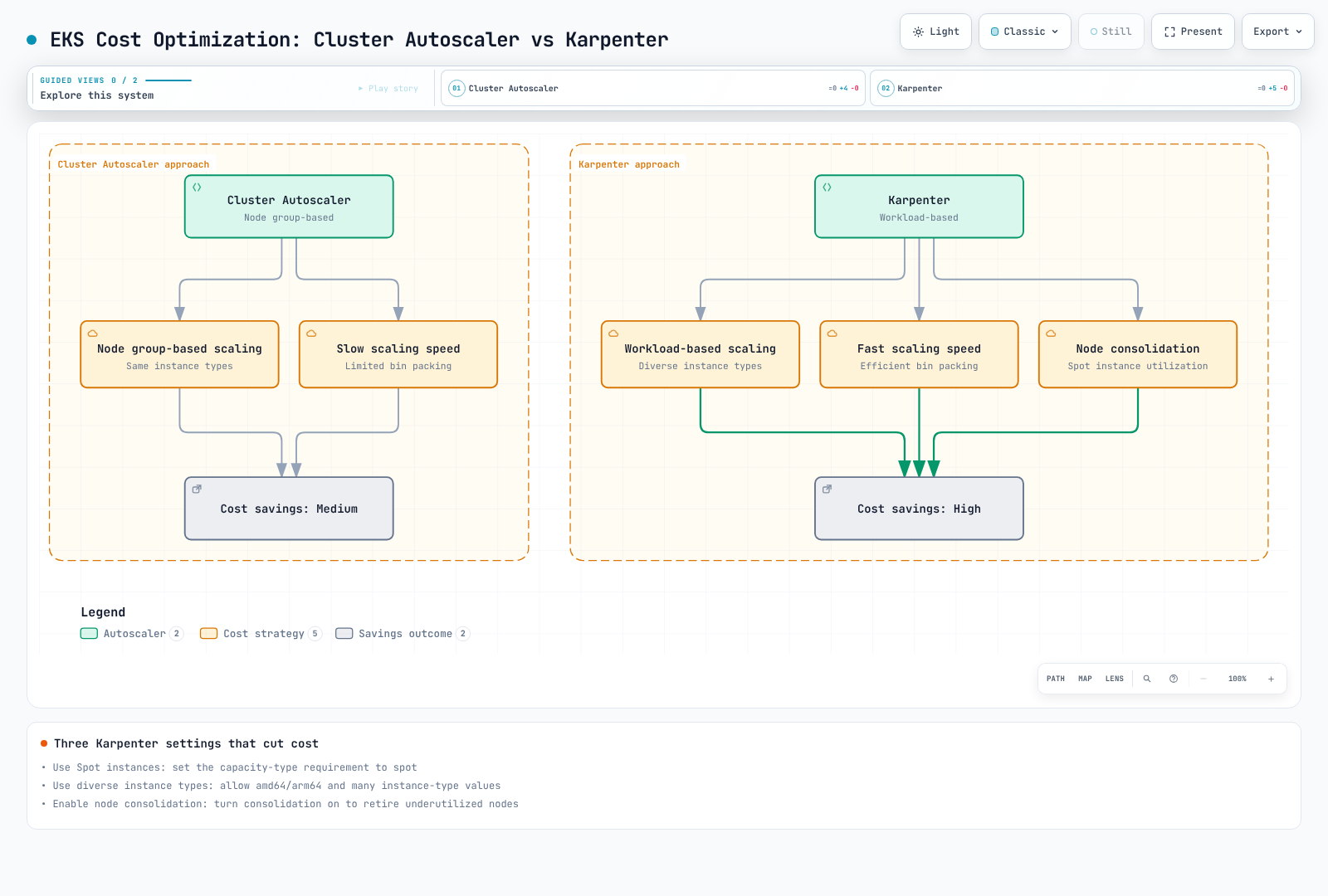1328x896 pixels.
Task: Select the Node group-based scaling card
Action: (x=179, y=354)
